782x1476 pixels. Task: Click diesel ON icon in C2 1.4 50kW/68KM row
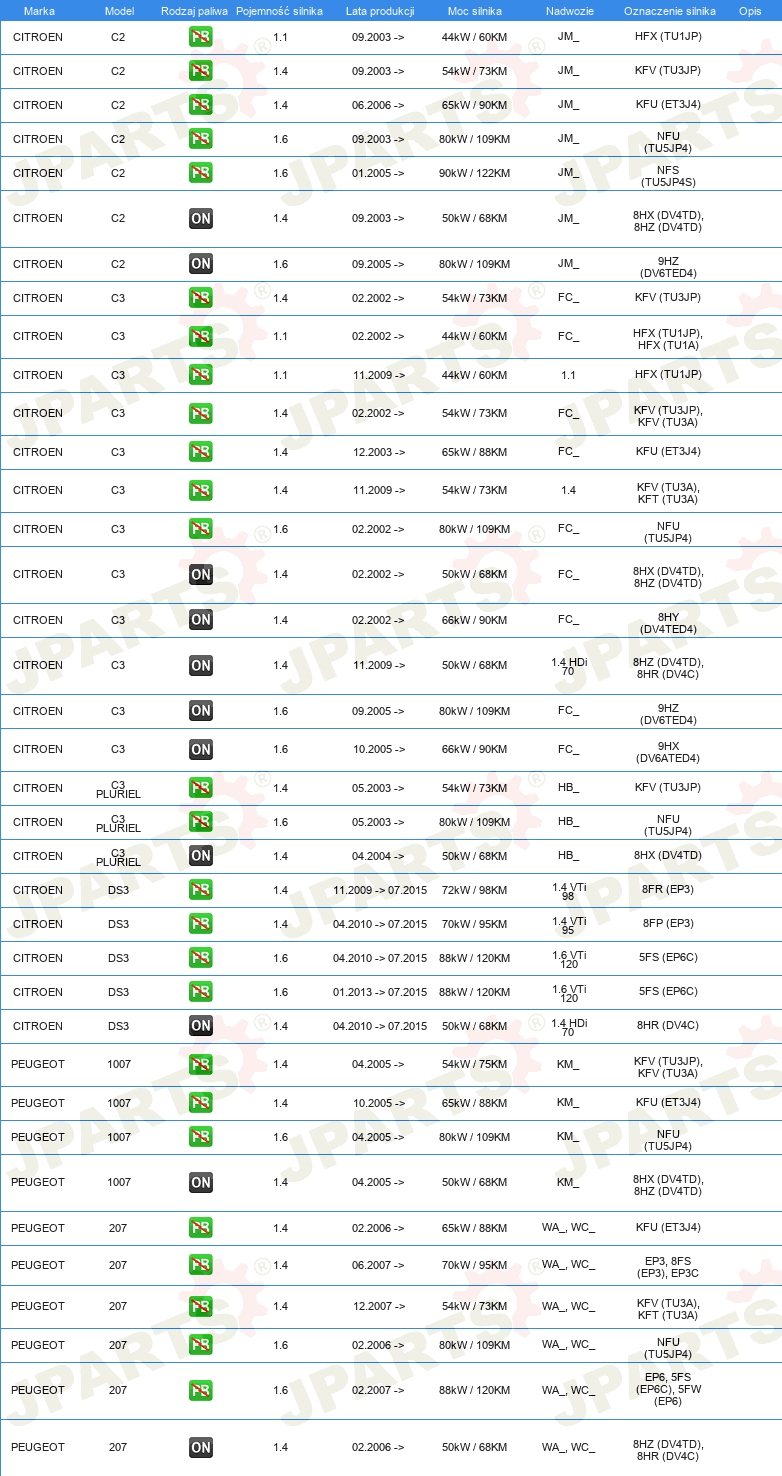coord(201,219)
